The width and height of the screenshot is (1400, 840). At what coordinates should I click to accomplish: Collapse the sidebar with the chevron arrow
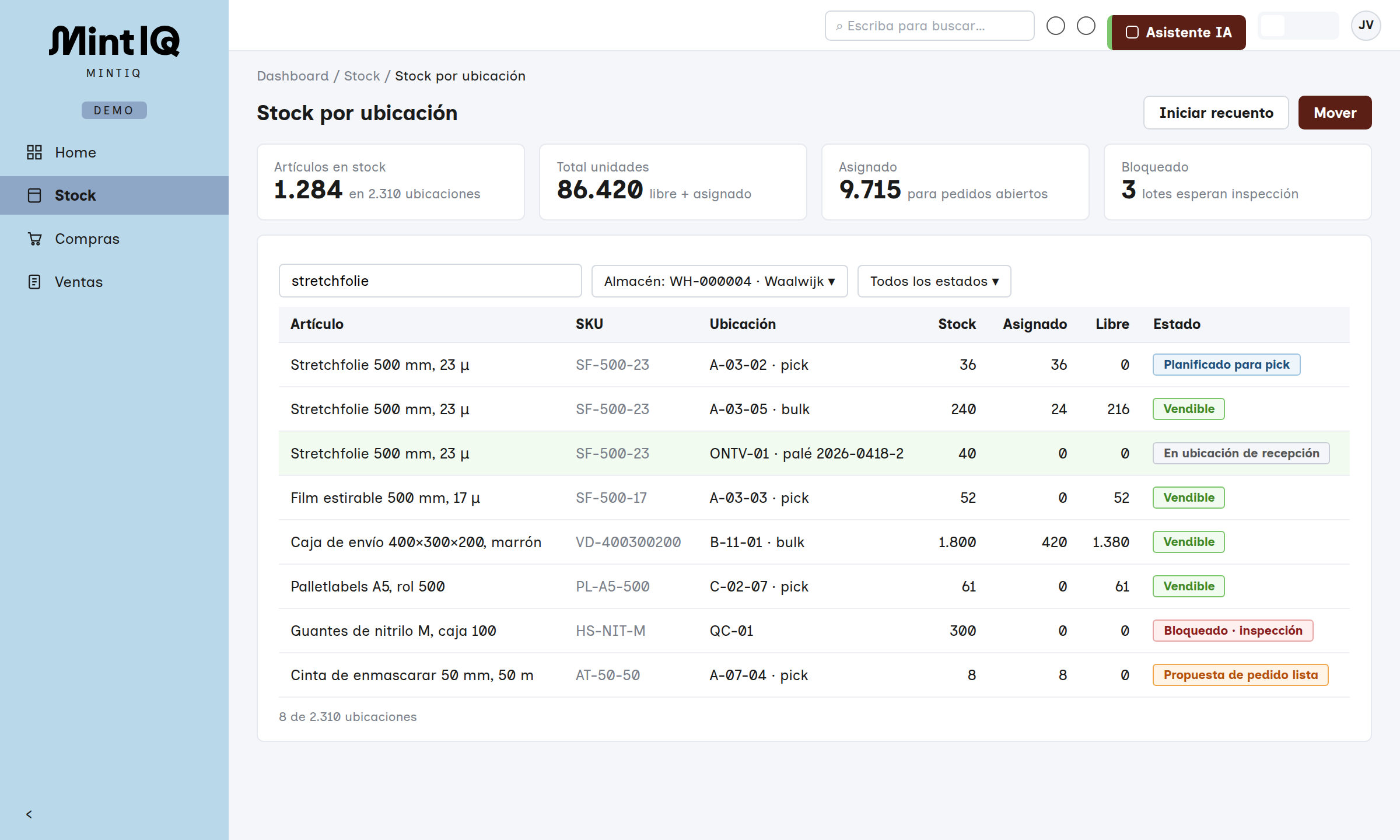29,814
